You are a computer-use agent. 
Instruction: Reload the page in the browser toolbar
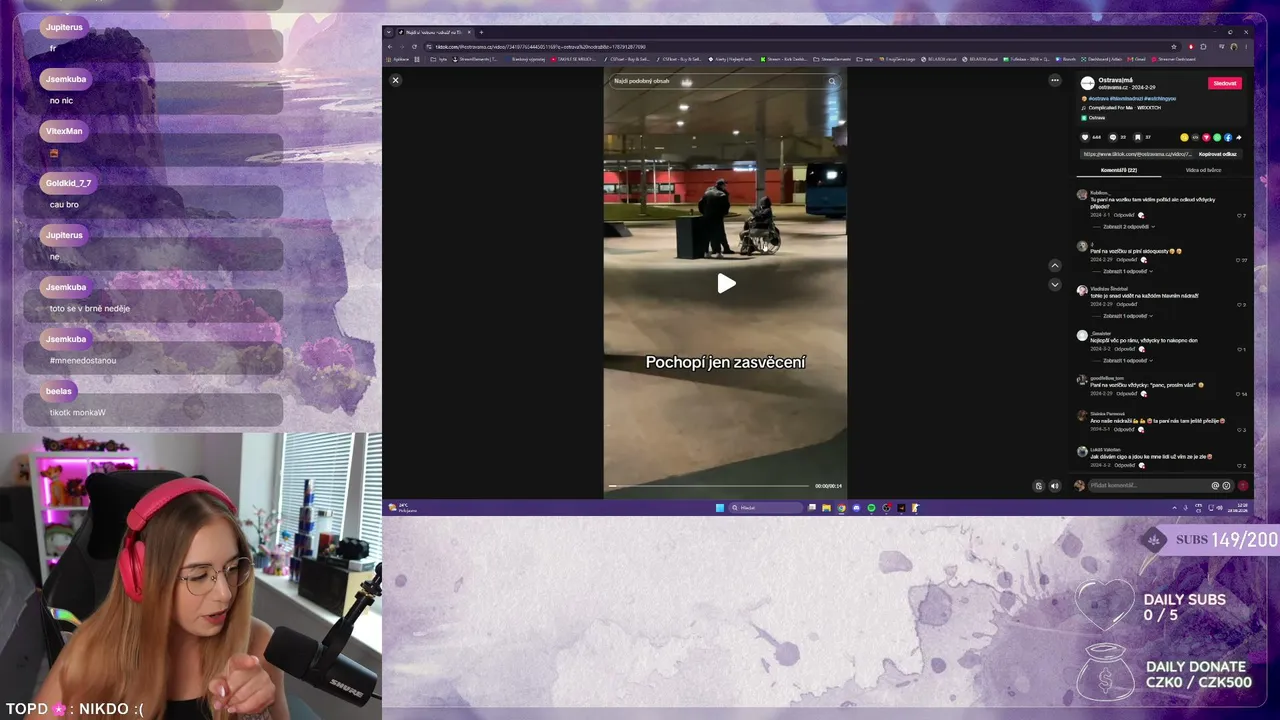414,46
